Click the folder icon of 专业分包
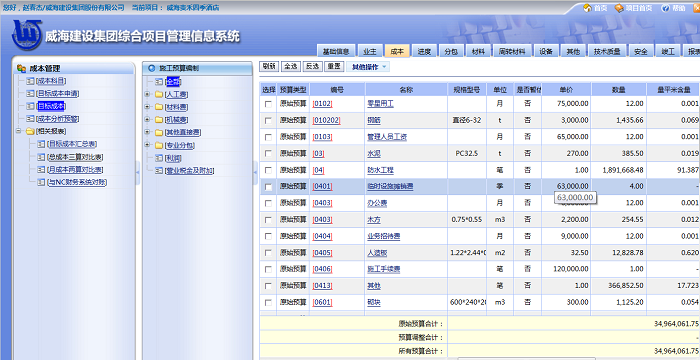 coord(159,145)
